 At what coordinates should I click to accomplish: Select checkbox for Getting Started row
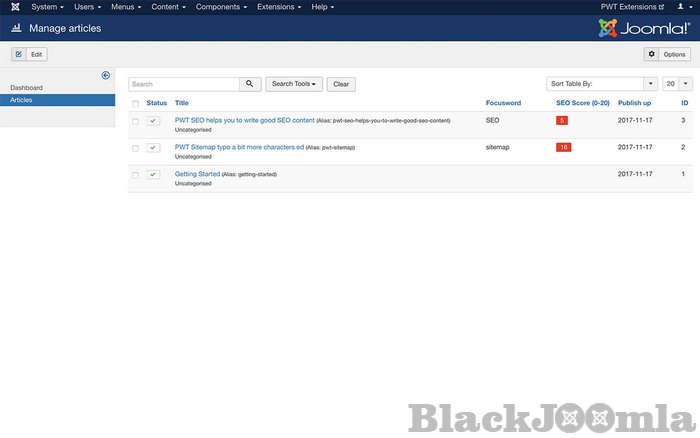click(x=136, y=175)
